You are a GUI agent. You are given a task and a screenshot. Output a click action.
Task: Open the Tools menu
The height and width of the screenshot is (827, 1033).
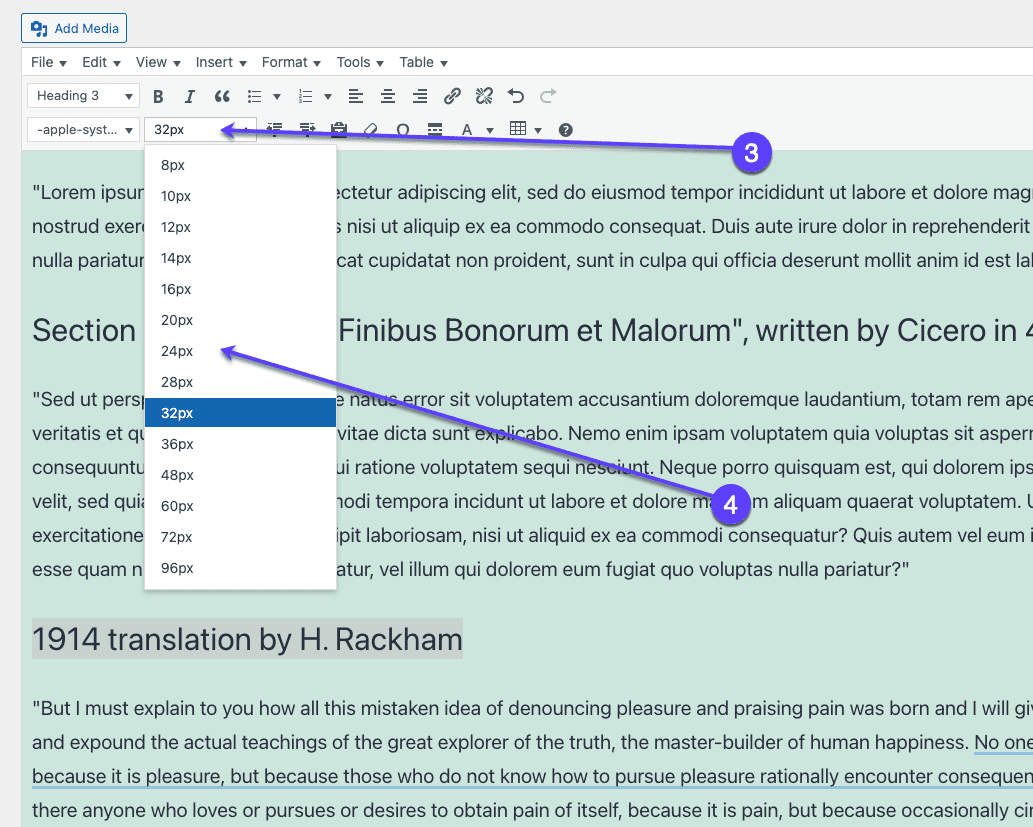click(x=360, y=63)
